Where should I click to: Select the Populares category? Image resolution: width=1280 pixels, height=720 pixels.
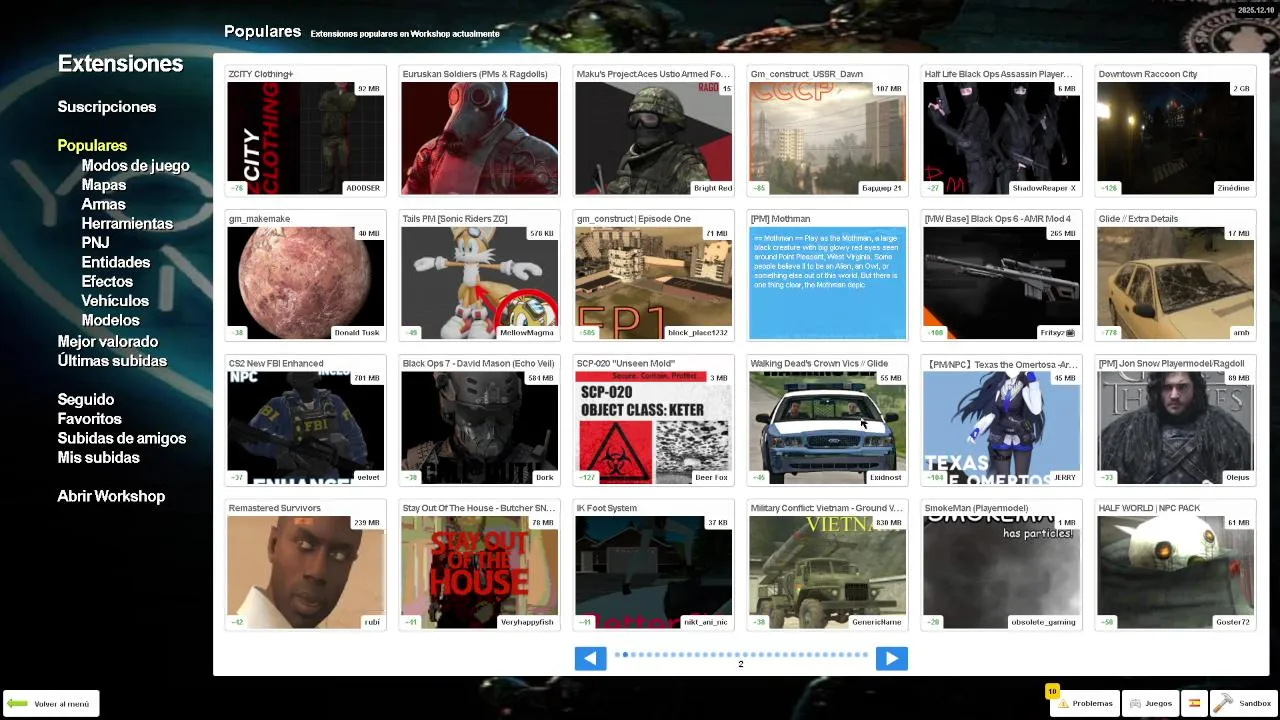coord(92,146)
